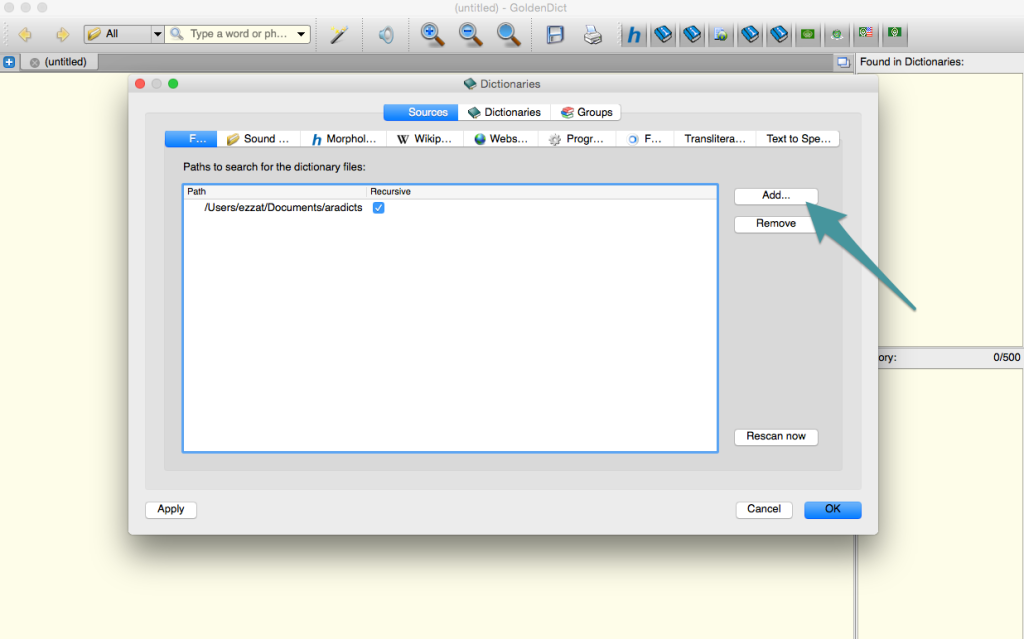Click the Path column header

click(x=275, y=191)
